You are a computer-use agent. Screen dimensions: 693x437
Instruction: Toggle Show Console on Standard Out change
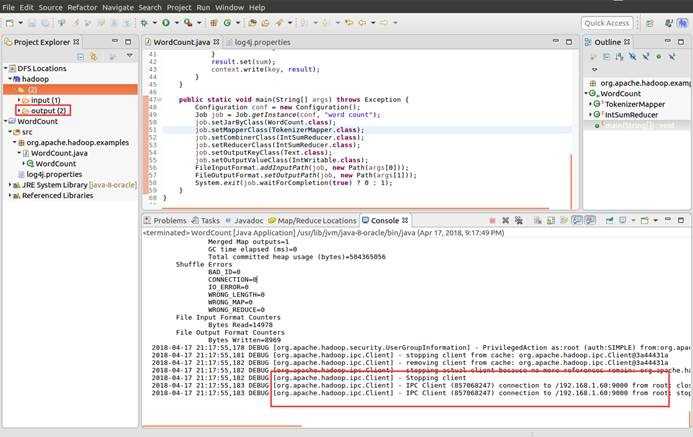coord(577,220)
